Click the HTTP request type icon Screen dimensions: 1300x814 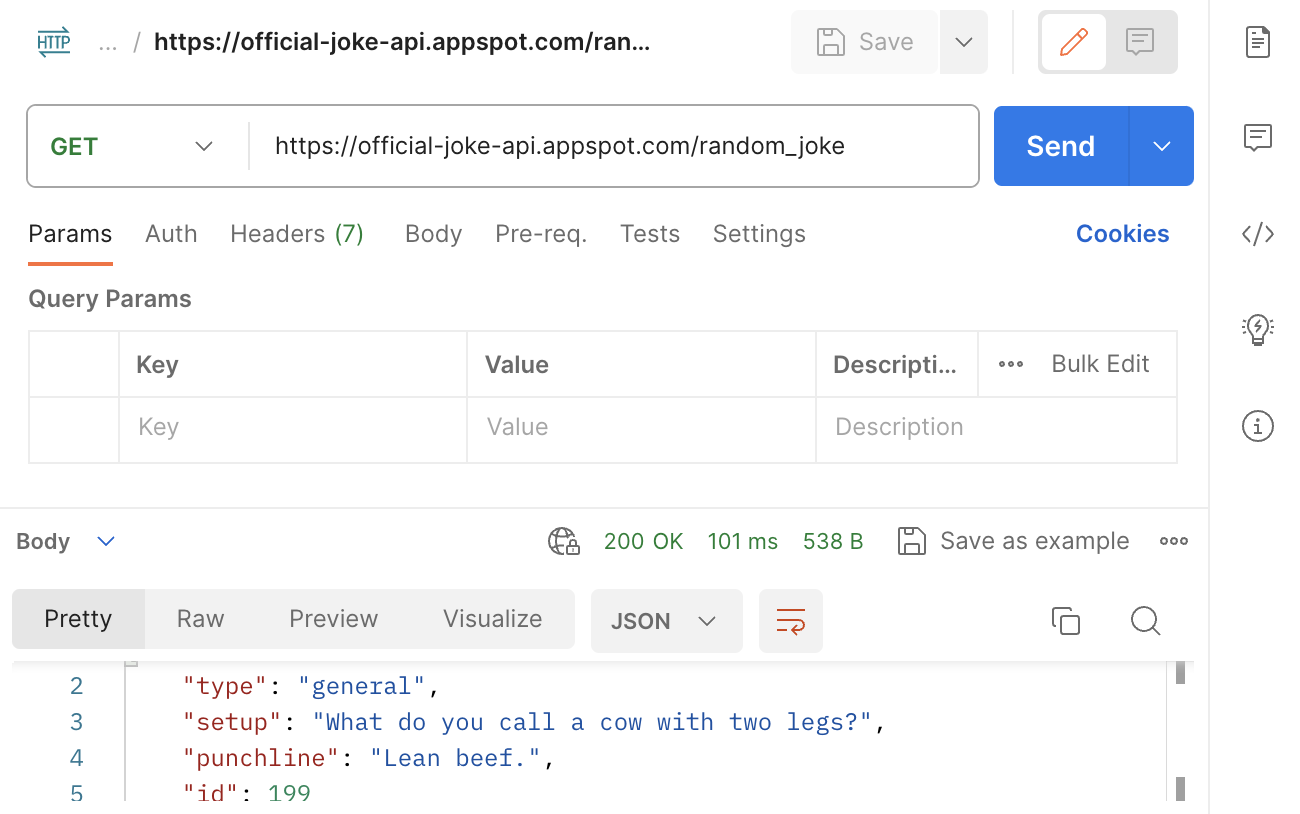[54, 42]
